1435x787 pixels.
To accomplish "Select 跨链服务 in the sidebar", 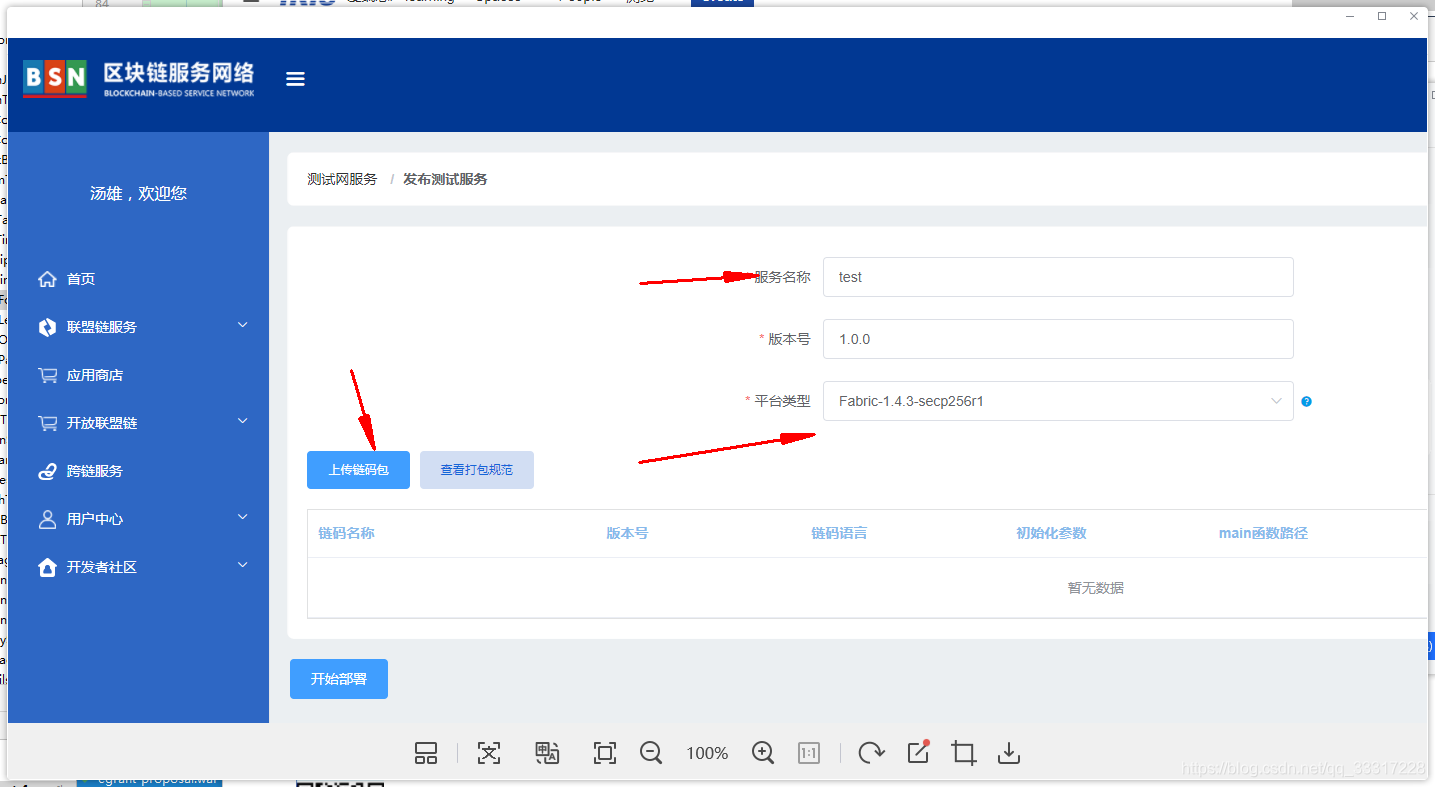I will 95,471.
